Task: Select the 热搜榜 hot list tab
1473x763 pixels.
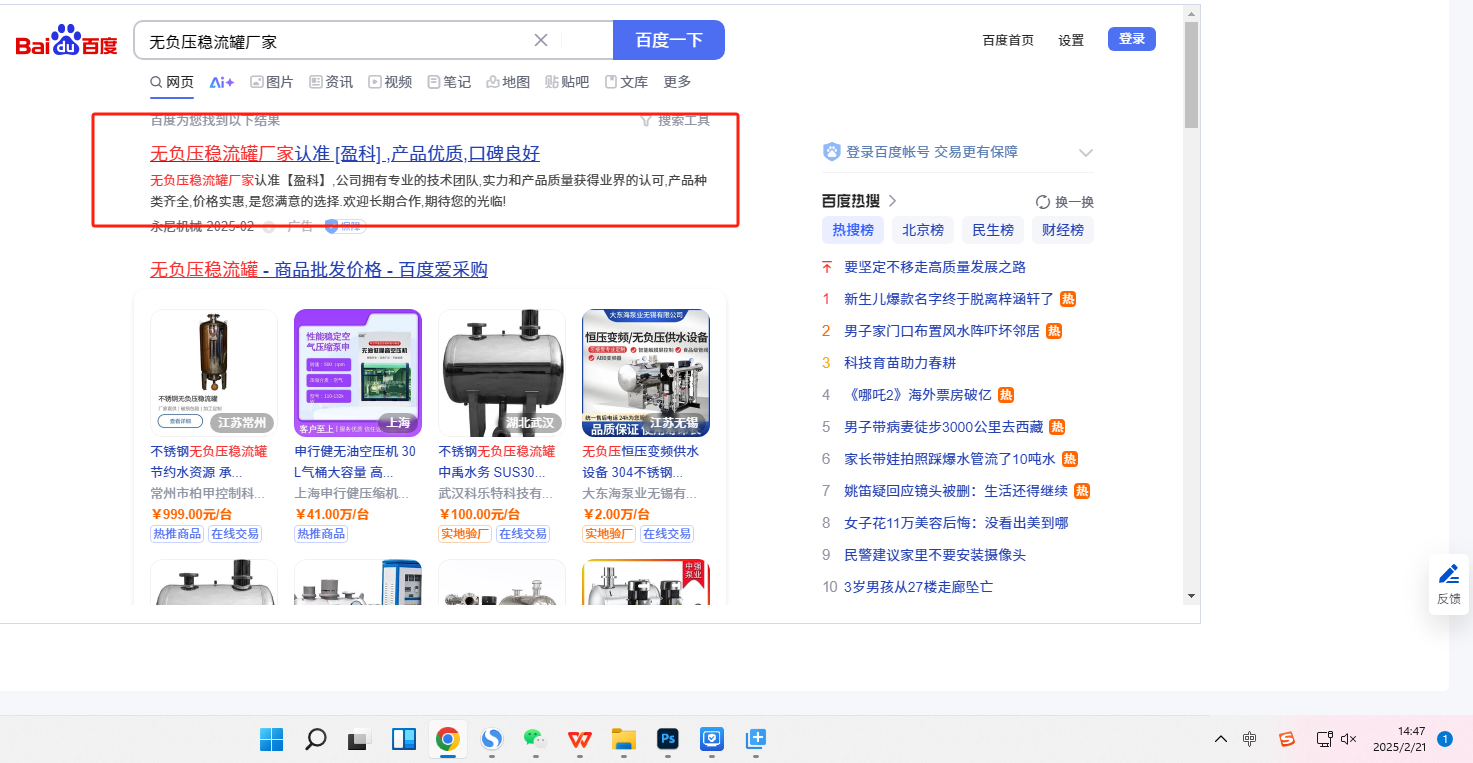Action: (853, 230)
